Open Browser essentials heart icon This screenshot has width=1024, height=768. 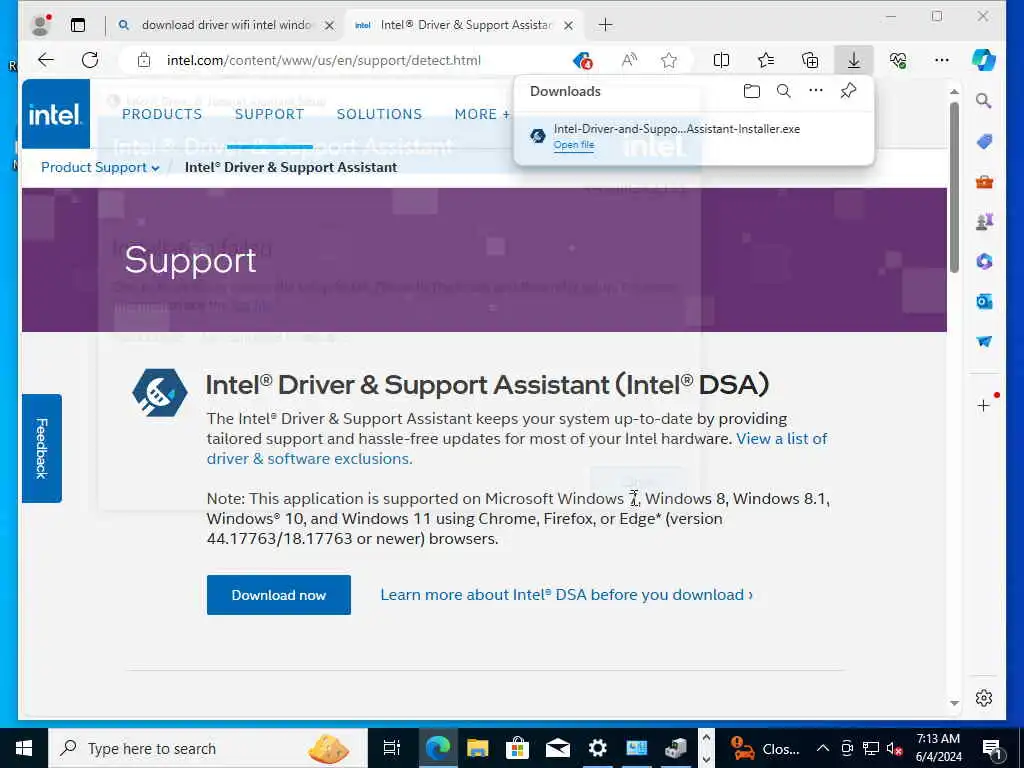click(x=898, y=60)
